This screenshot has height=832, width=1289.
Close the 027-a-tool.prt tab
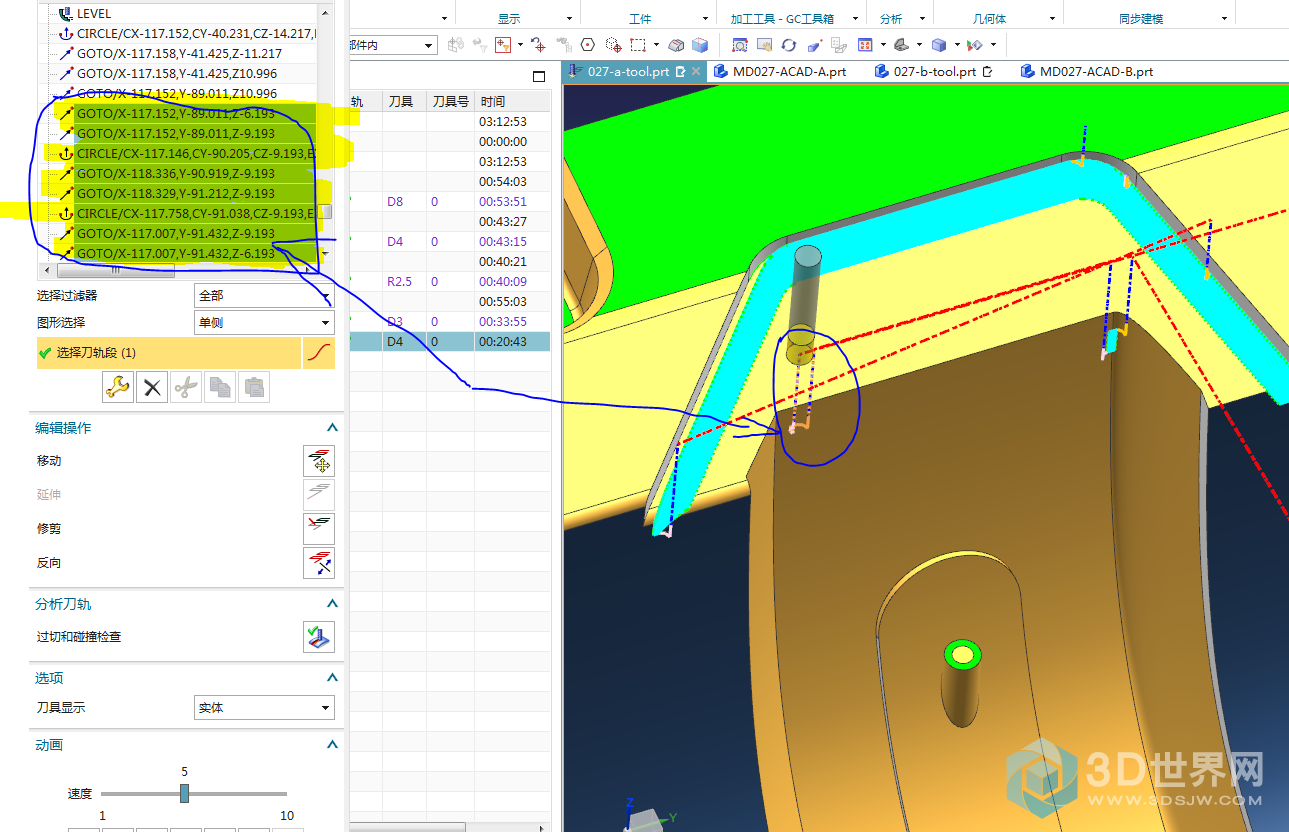697,72
